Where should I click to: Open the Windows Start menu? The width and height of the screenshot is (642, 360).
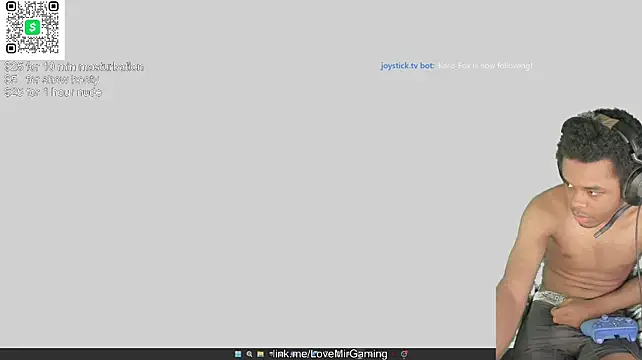click(x=238, y=354)
